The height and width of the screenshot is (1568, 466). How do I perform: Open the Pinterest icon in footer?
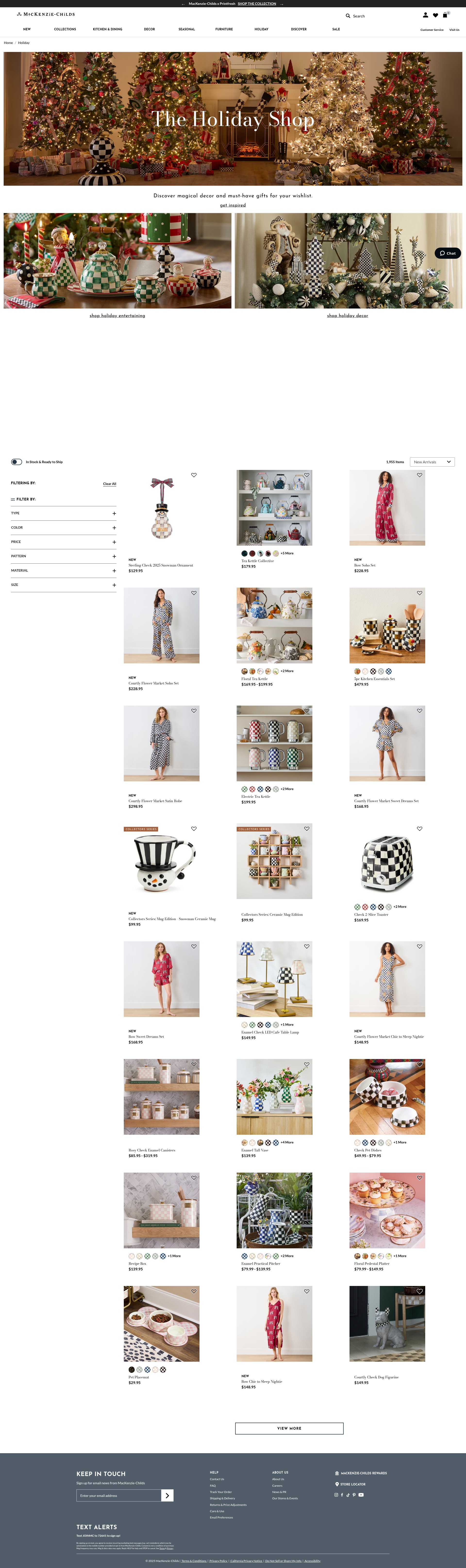tap(354, 1495)
